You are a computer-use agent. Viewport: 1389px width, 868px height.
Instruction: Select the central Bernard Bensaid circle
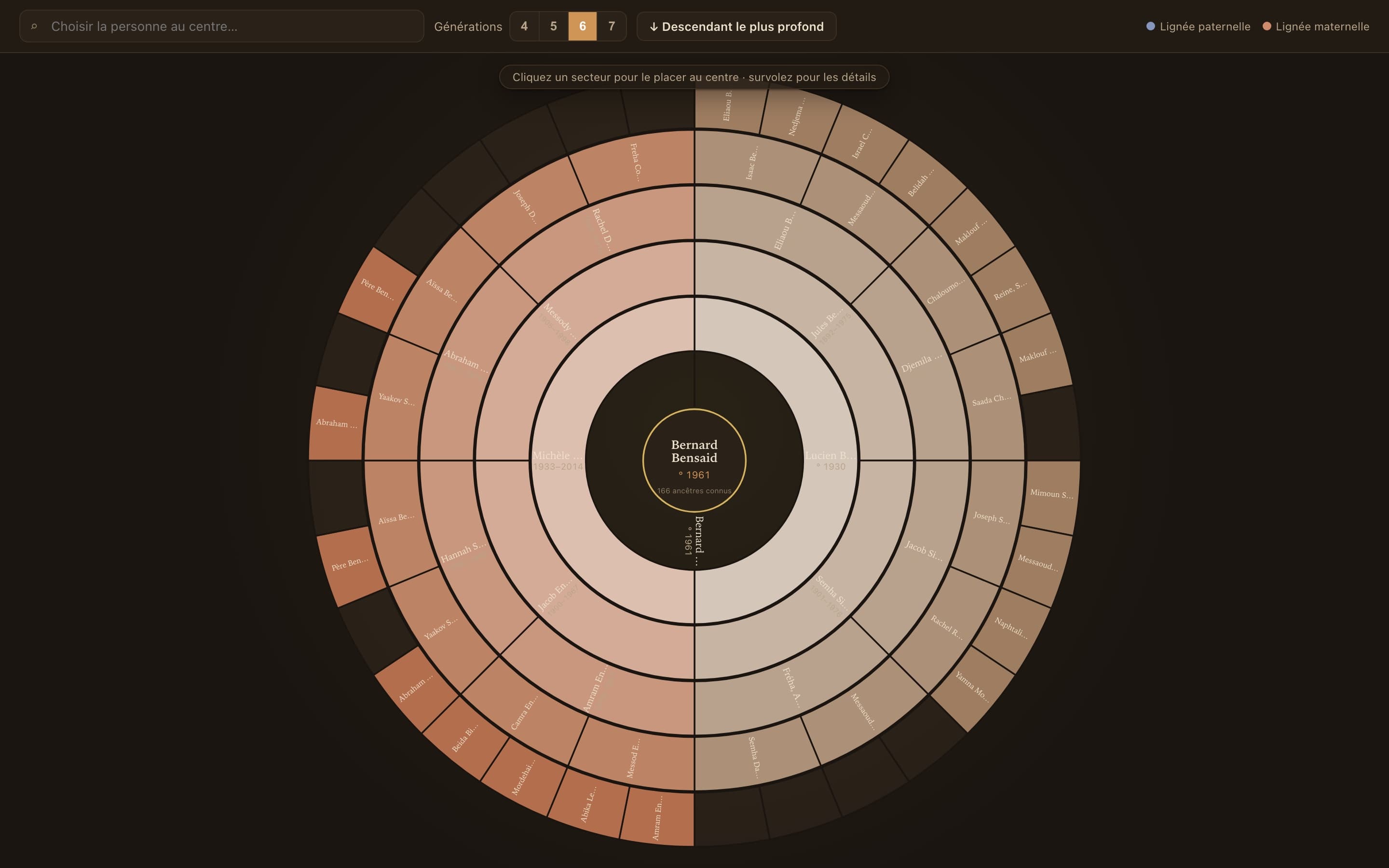click(x=694, y=461)
